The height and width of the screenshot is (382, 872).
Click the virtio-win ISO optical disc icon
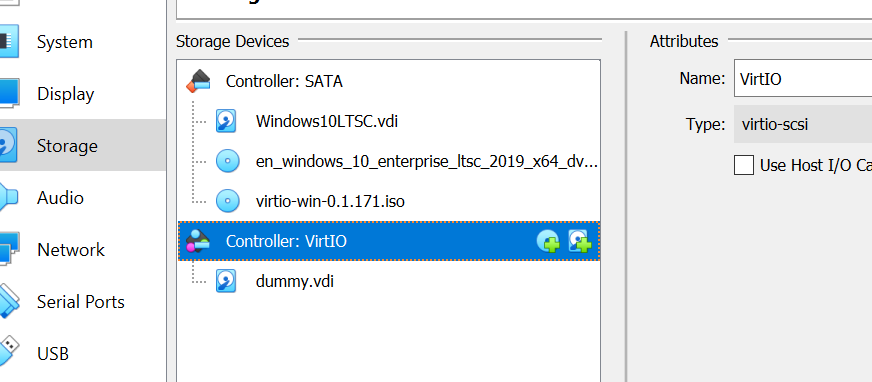pos(227,201)
